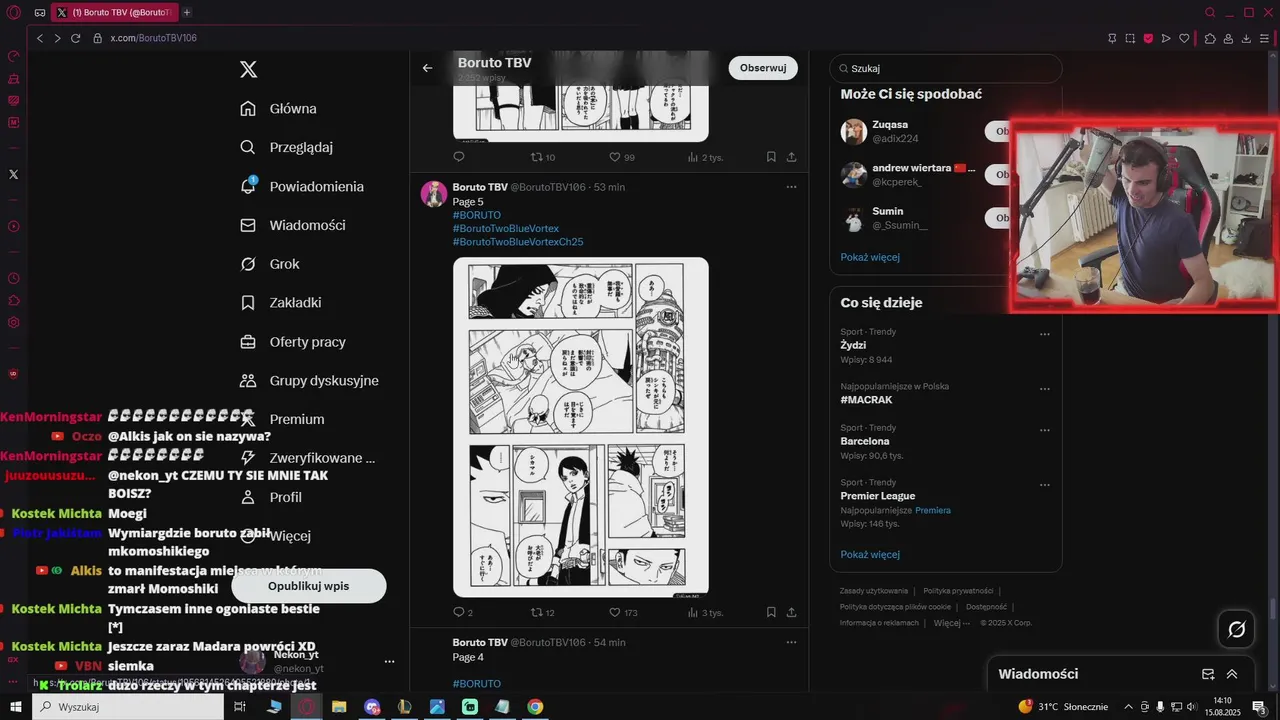Viewport: 1280px width, 720px height.
Task: Open Oferty pracy in the navigation
Action: click(293, 341)
